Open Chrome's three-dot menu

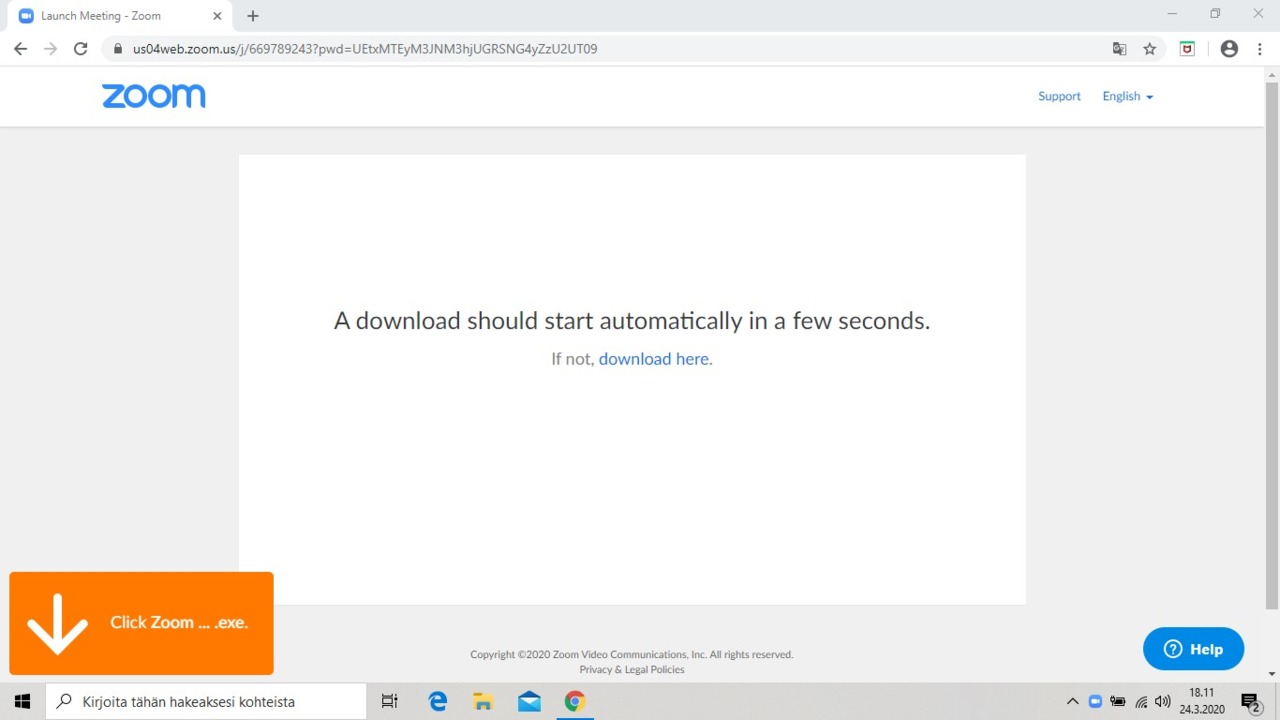coord(1260,49)
